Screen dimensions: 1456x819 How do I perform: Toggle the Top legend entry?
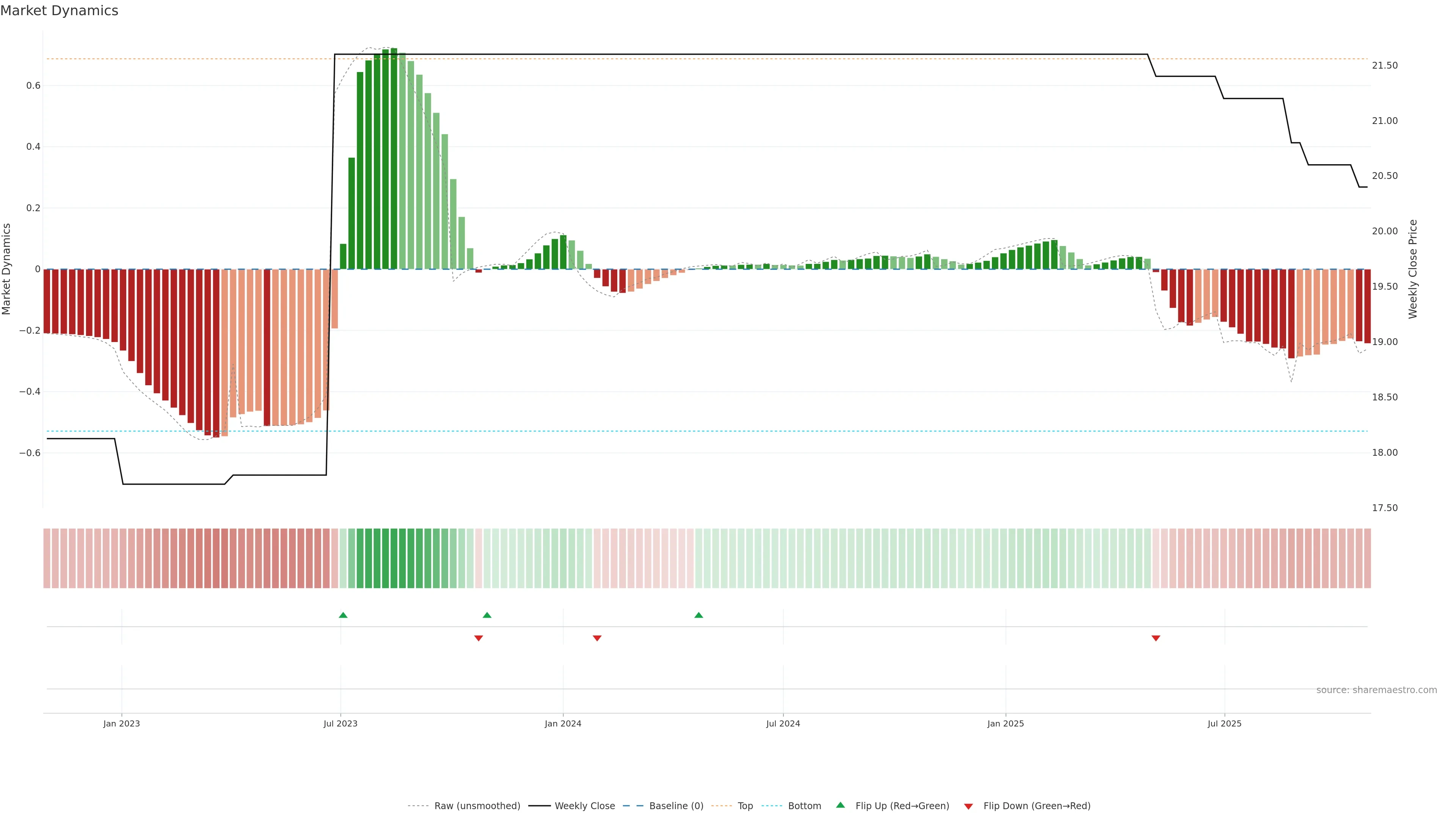744,806
